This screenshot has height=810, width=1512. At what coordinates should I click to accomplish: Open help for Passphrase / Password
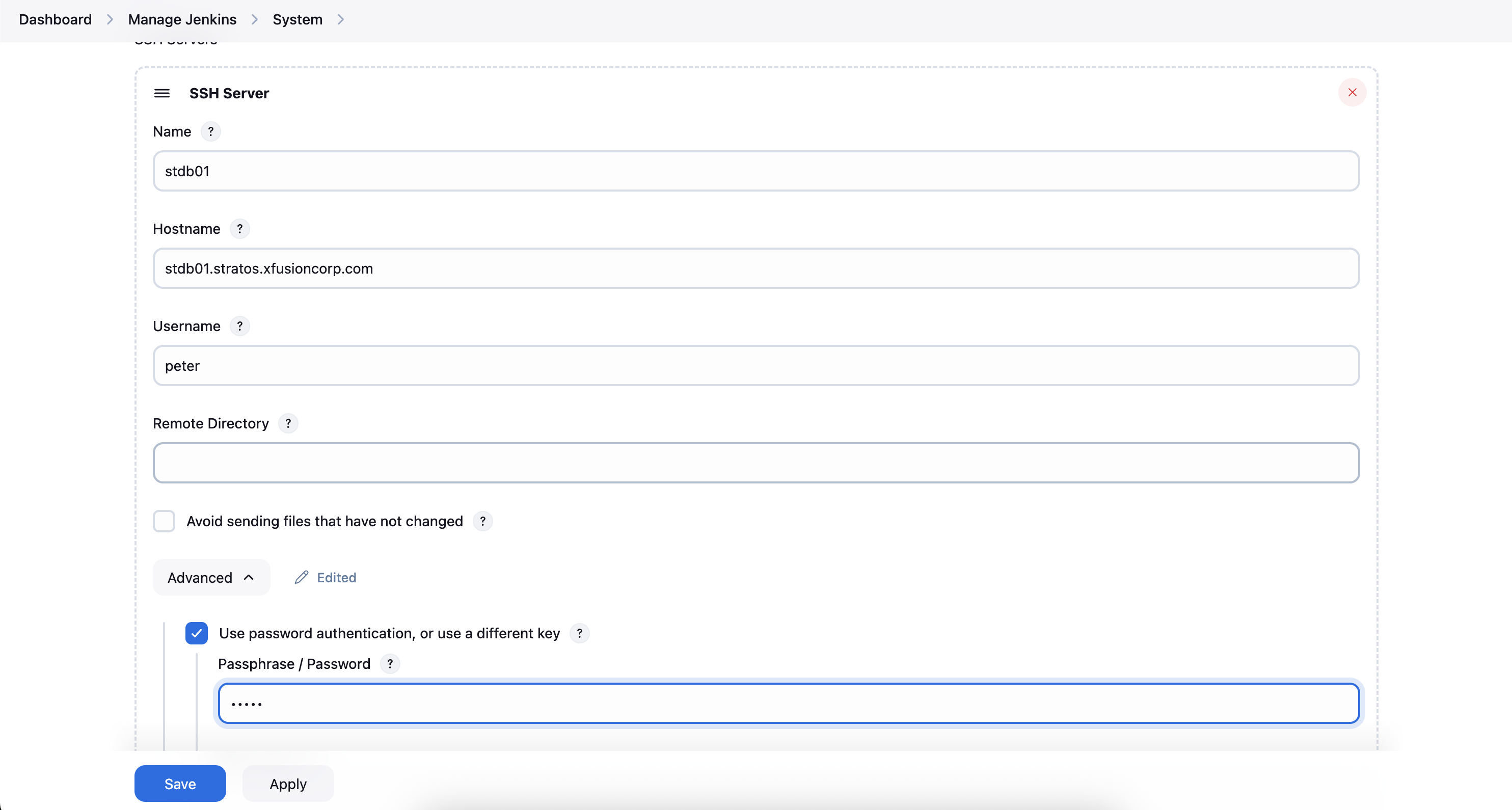[390, 664]
